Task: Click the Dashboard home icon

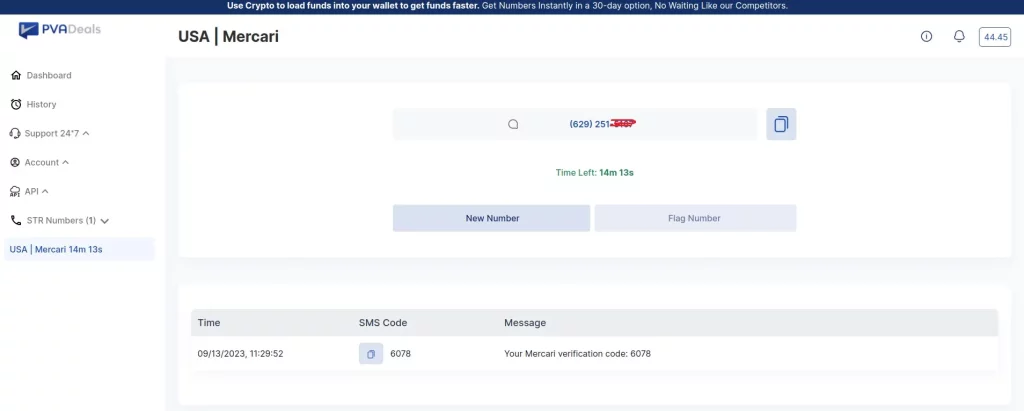Action: click(x=16, y=75)
